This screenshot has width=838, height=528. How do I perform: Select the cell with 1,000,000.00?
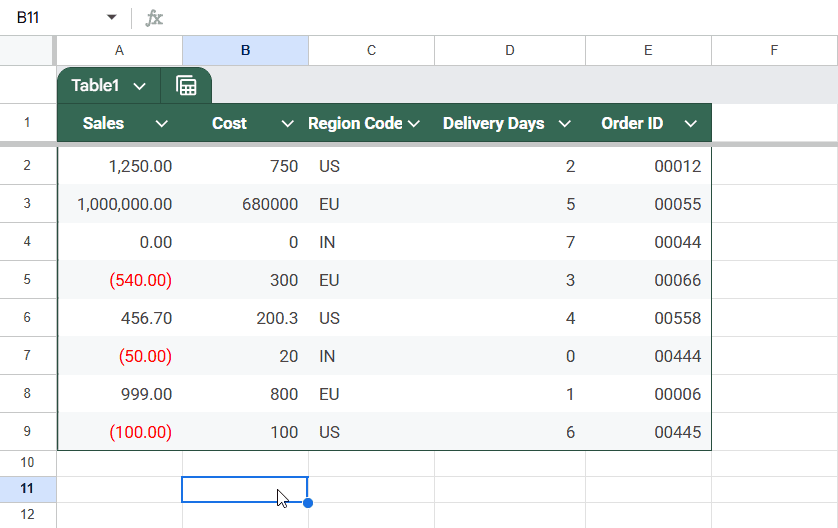coord(120,204)
